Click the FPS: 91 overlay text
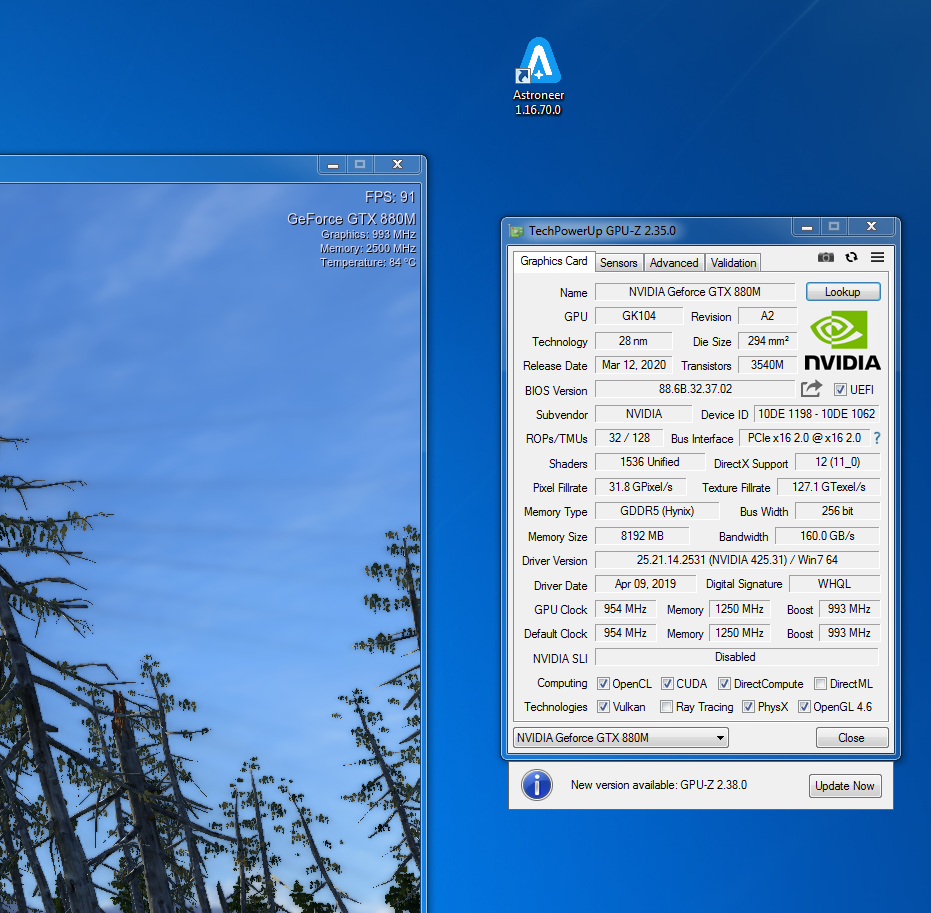 point(390,197)
